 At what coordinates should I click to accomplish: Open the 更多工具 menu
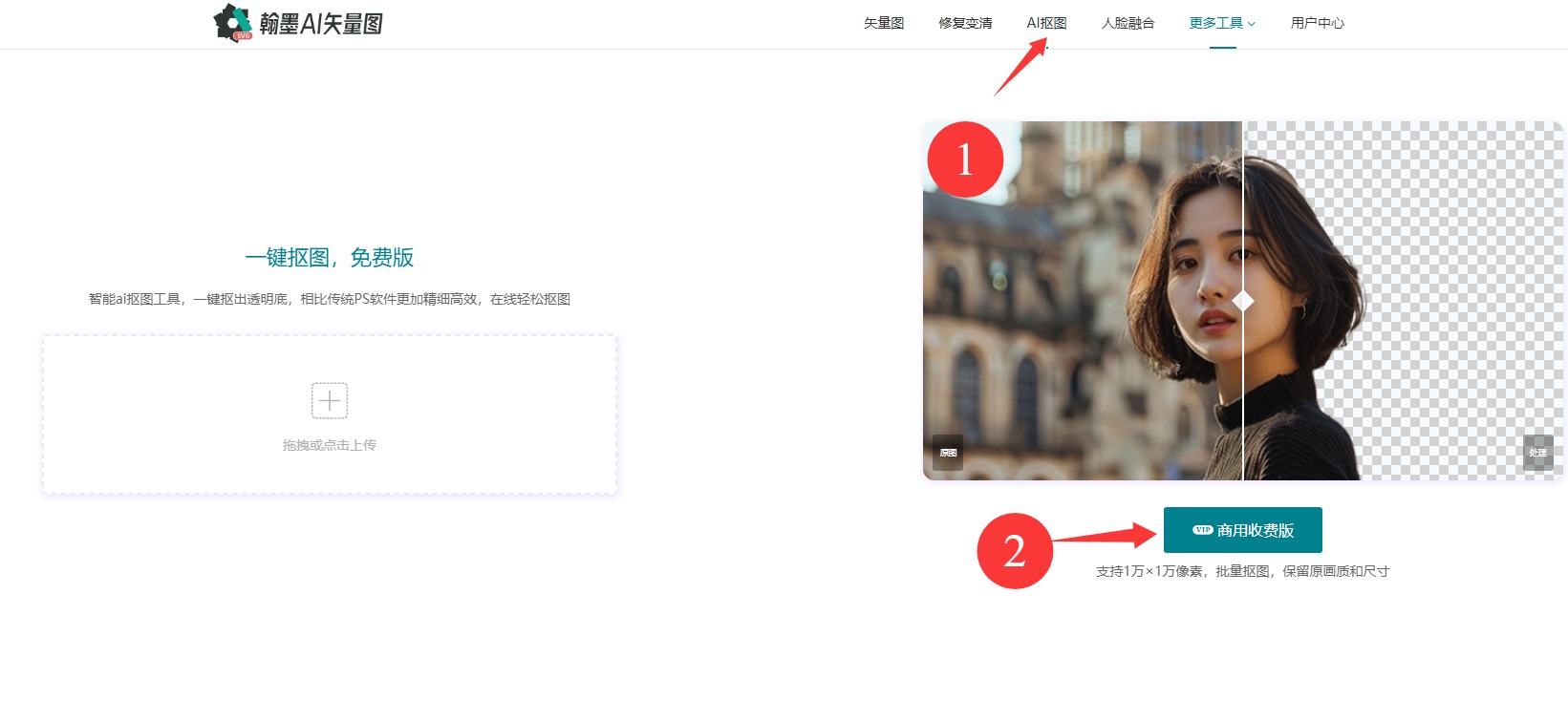click(x=1215, y=23)
